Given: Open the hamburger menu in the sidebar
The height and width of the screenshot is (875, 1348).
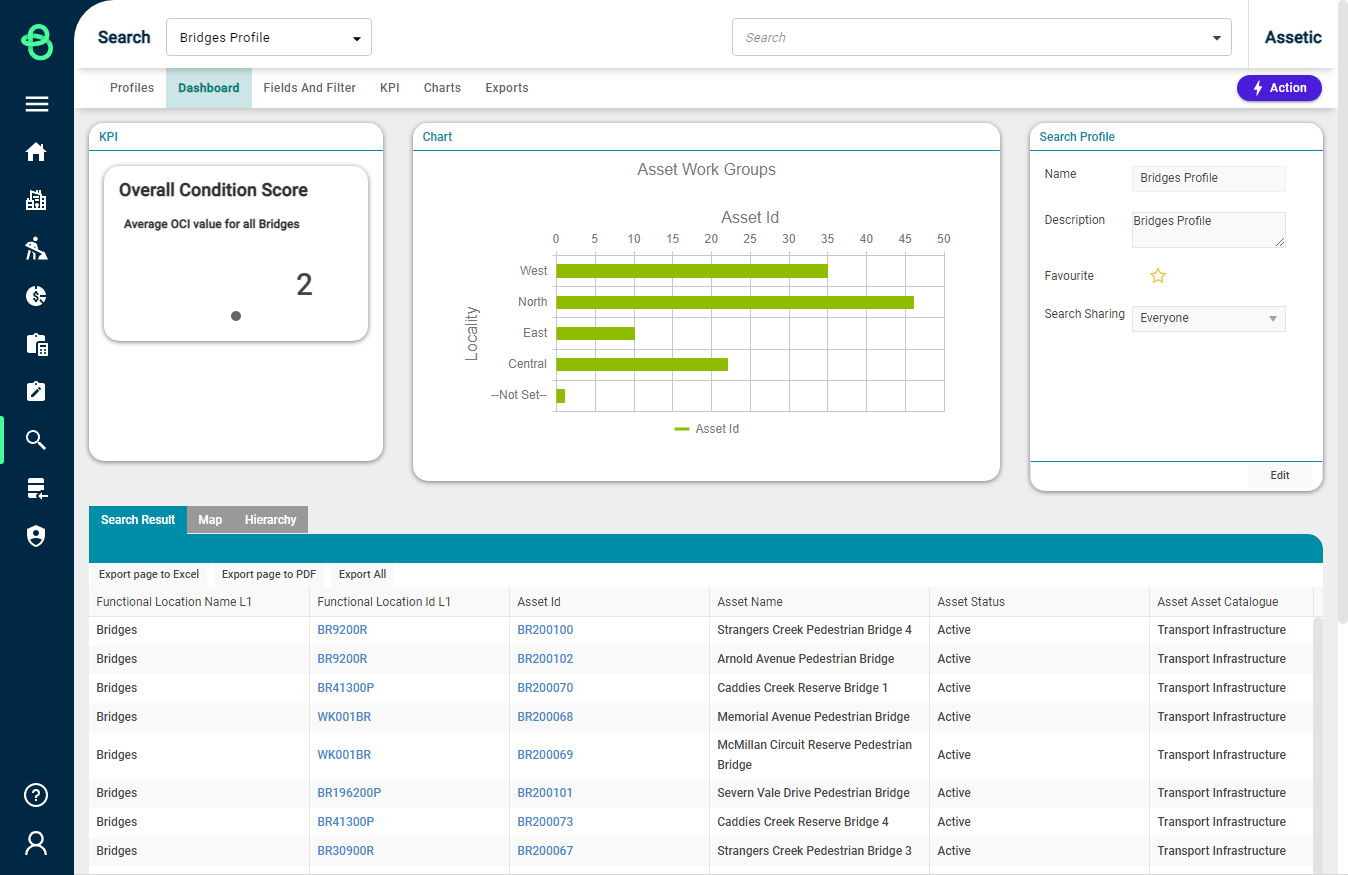Looking at the screenshot, I should click(x=37, y=104).
